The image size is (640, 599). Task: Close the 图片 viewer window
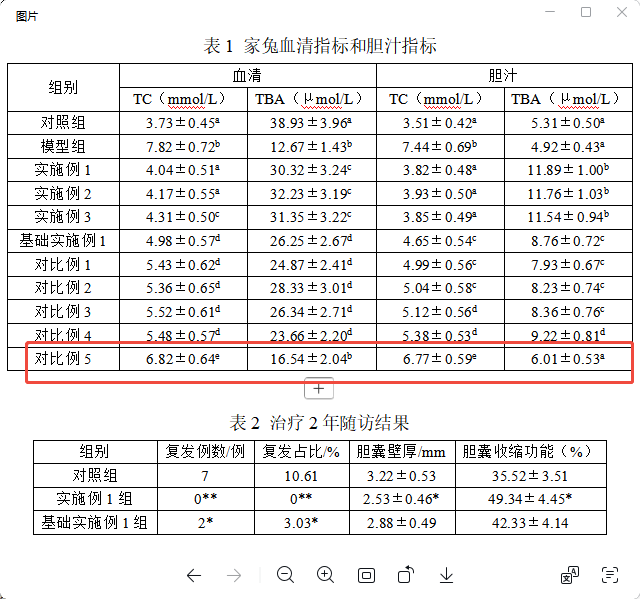coord(622,12)
